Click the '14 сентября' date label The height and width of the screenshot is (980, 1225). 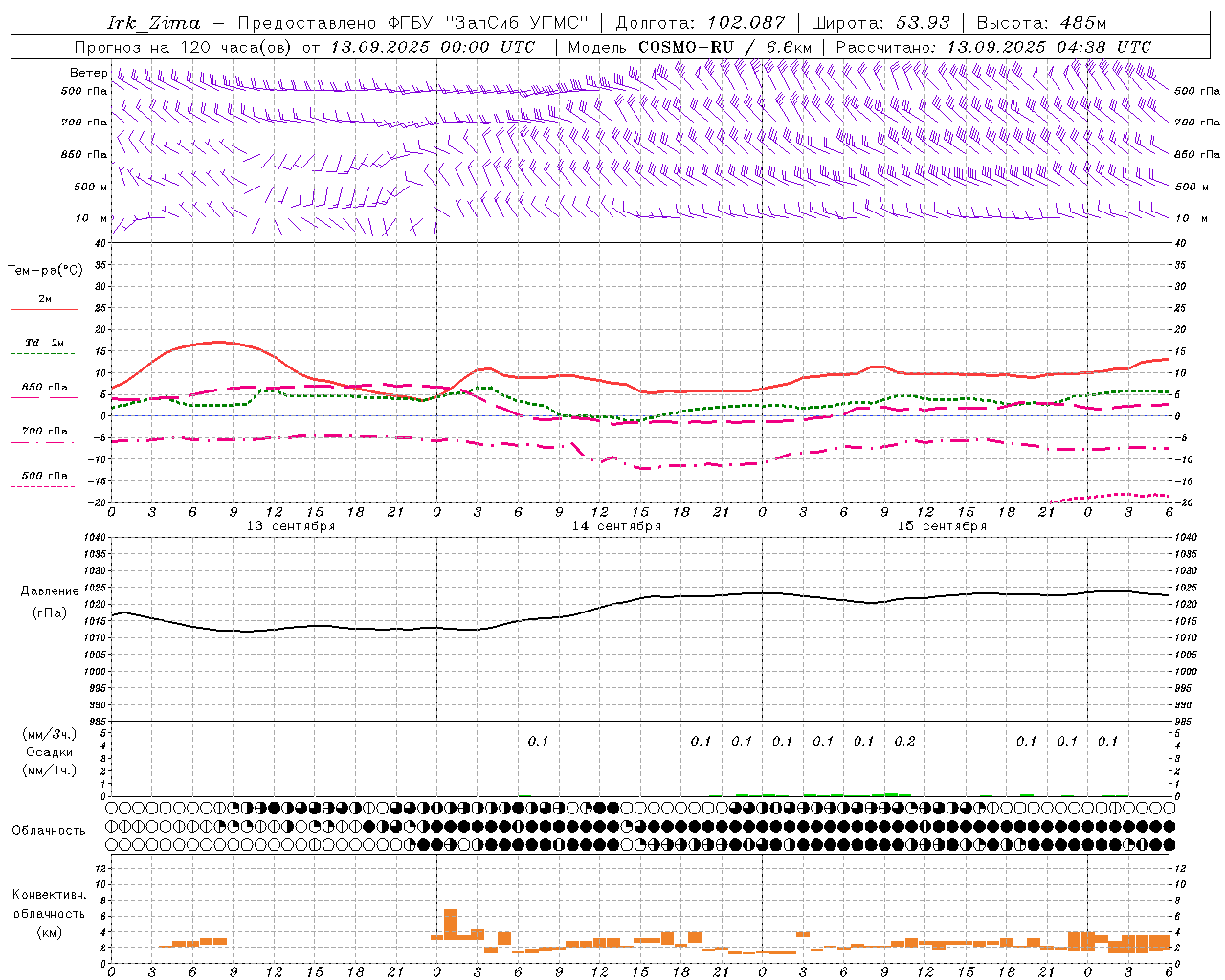coord(616,526)
